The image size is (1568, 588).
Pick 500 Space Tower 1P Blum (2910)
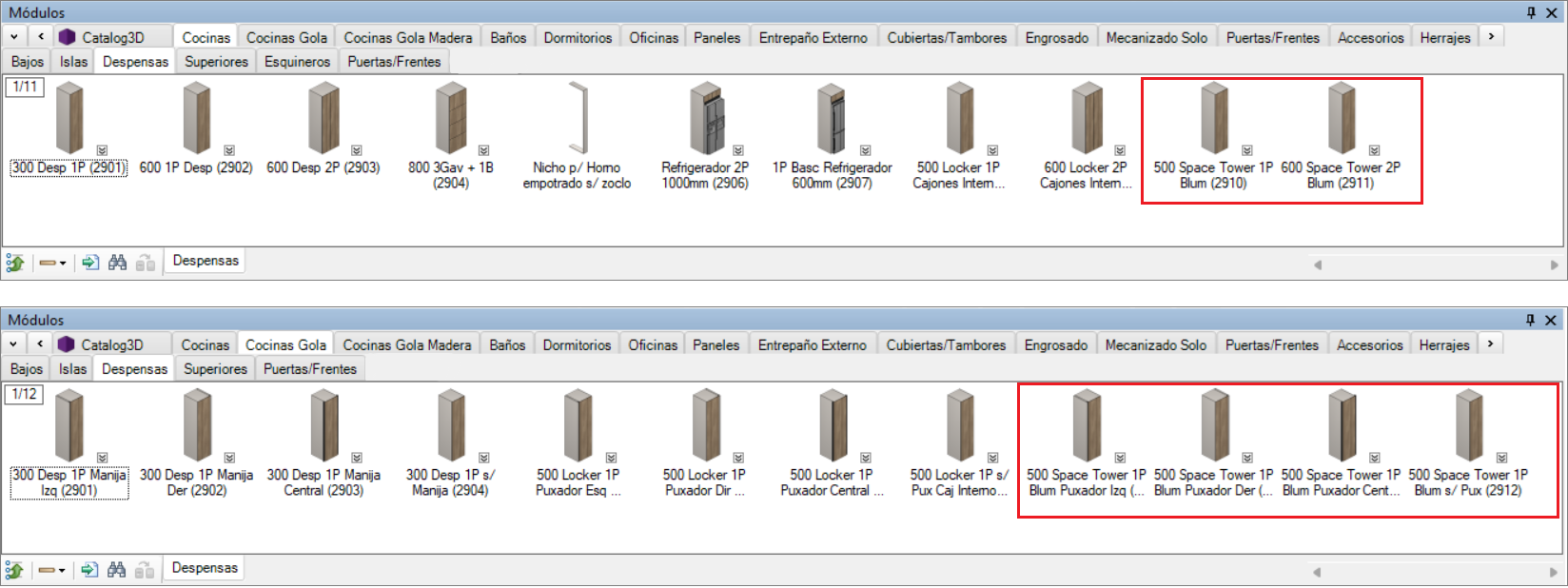tap(1214, 118)
